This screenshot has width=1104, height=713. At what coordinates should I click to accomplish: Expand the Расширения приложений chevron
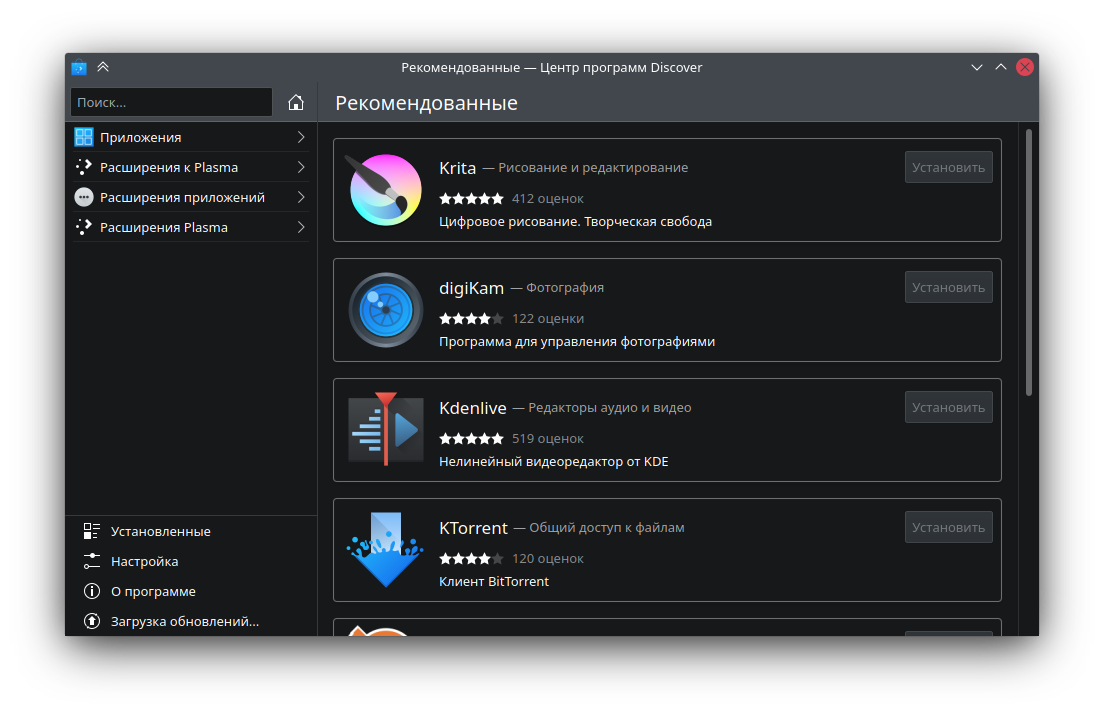point(301,197)
